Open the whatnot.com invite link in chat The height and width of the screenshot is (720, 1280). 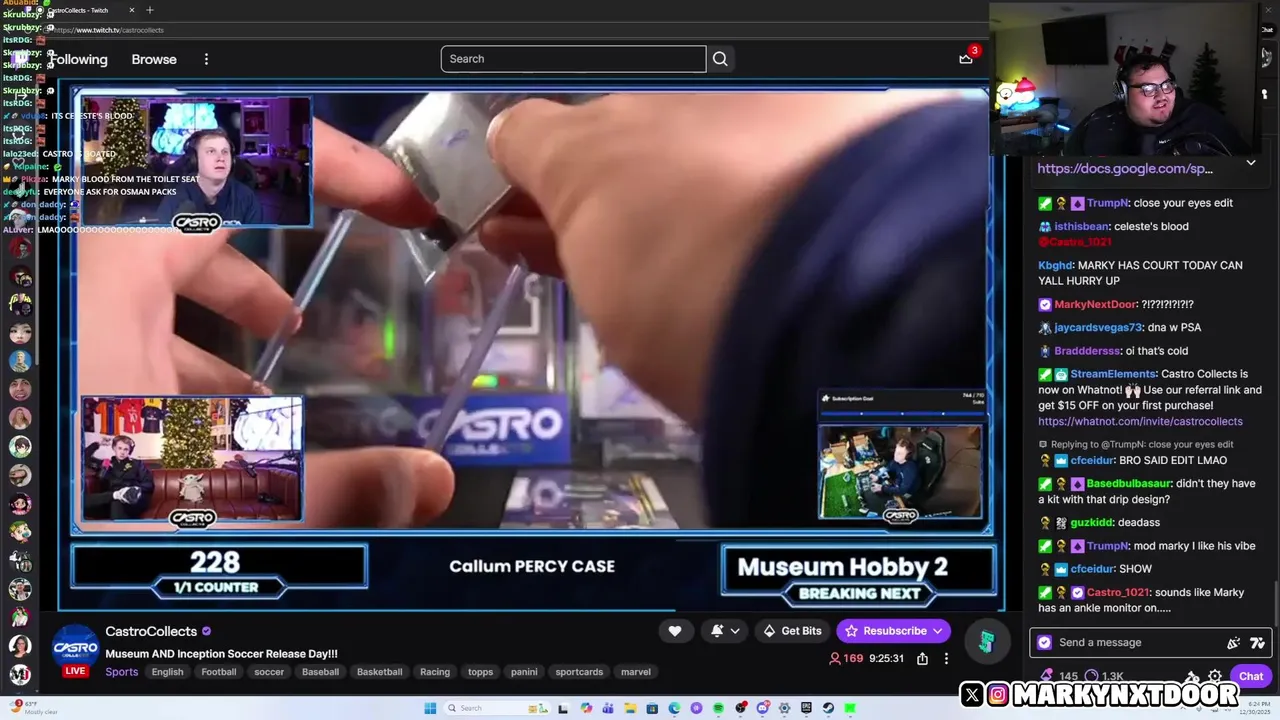[1140, 422]
